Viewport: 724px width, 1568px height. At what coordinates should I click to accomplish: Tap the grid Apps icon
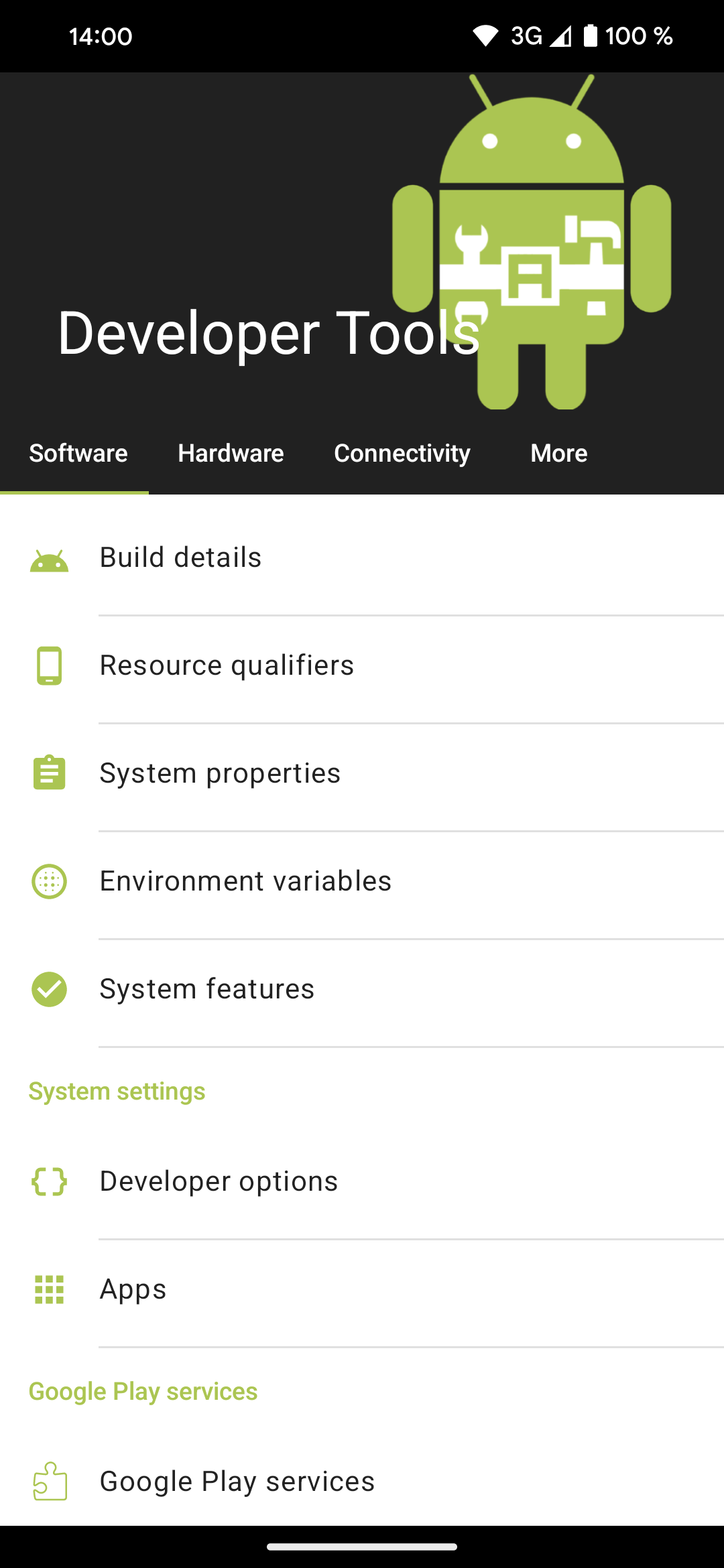(x=49, y=1289)
